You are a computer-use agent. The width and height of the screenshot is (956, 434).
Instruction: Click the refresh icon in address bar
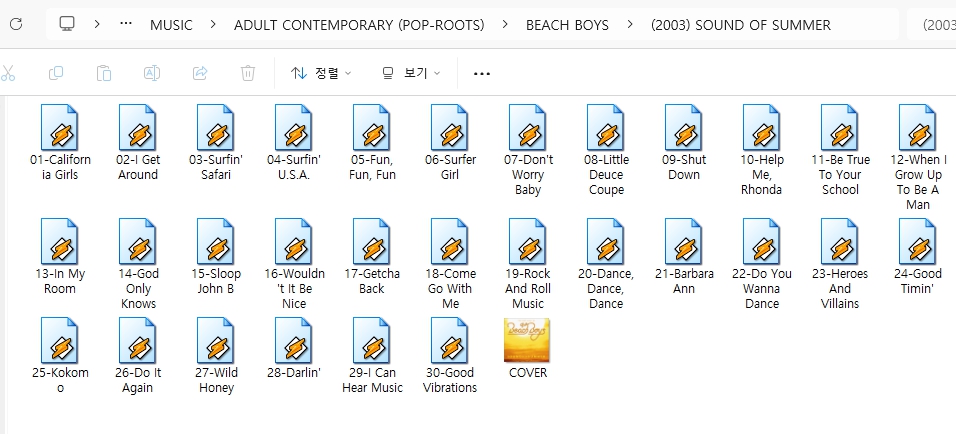(x=16, y=24)
